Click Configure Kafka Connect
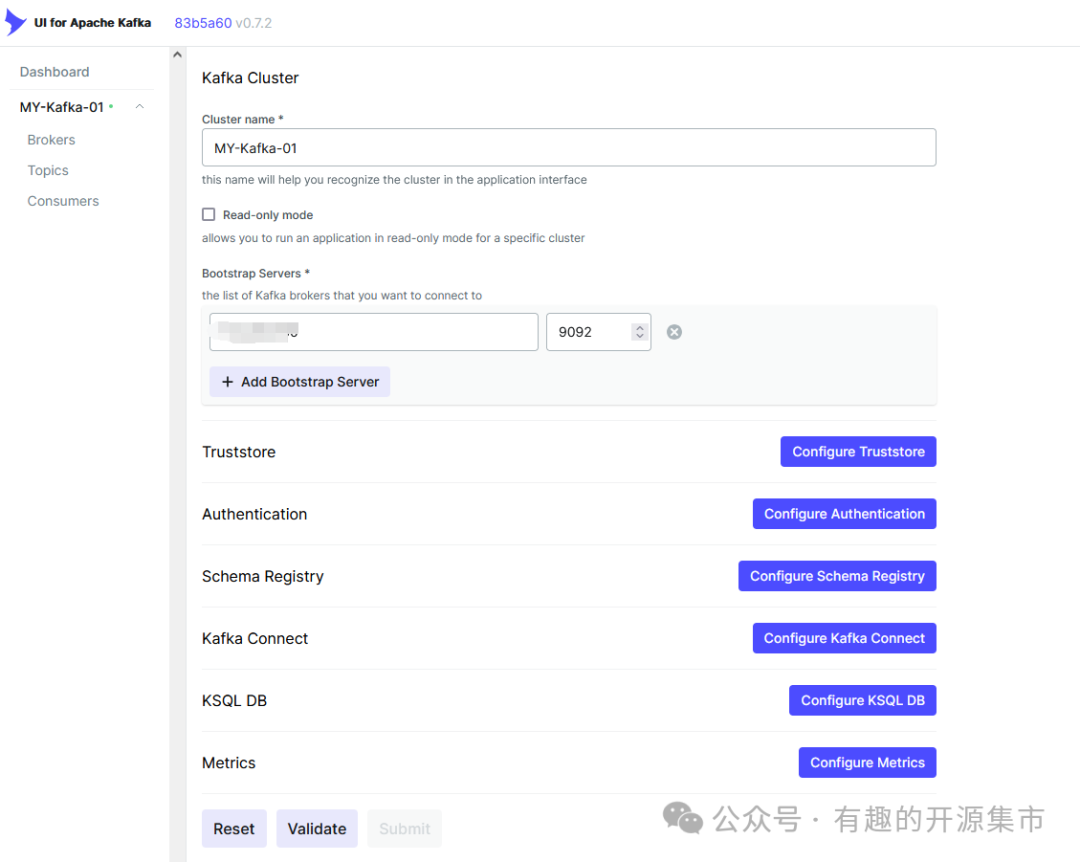This screenshot has width=1080, height=862. coord(844,638)
